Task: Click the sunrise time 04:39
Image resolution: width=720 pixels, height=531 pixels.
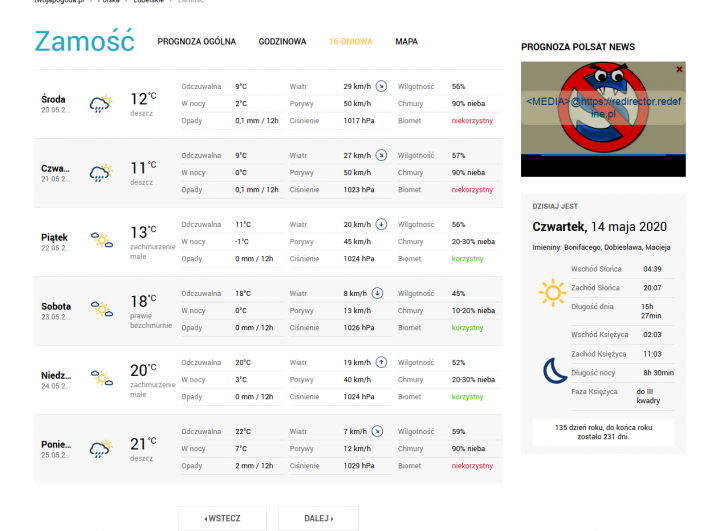Action: click(652, 269)
